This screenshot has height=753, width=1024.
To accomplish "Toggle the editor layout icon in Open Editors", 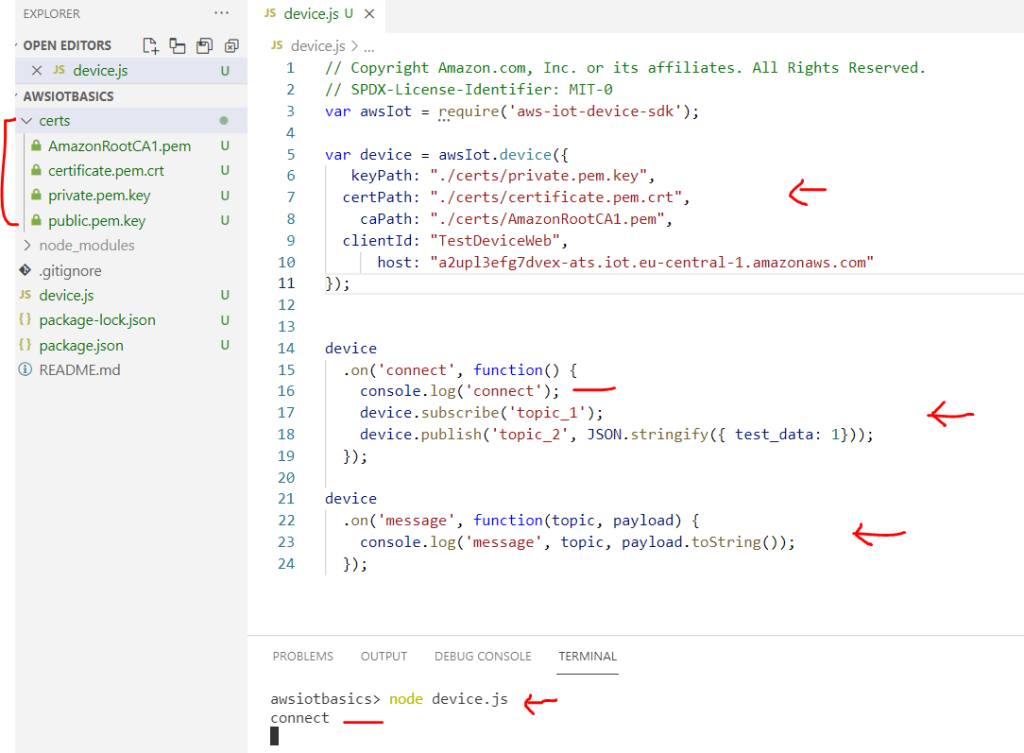I will point(178,45).
